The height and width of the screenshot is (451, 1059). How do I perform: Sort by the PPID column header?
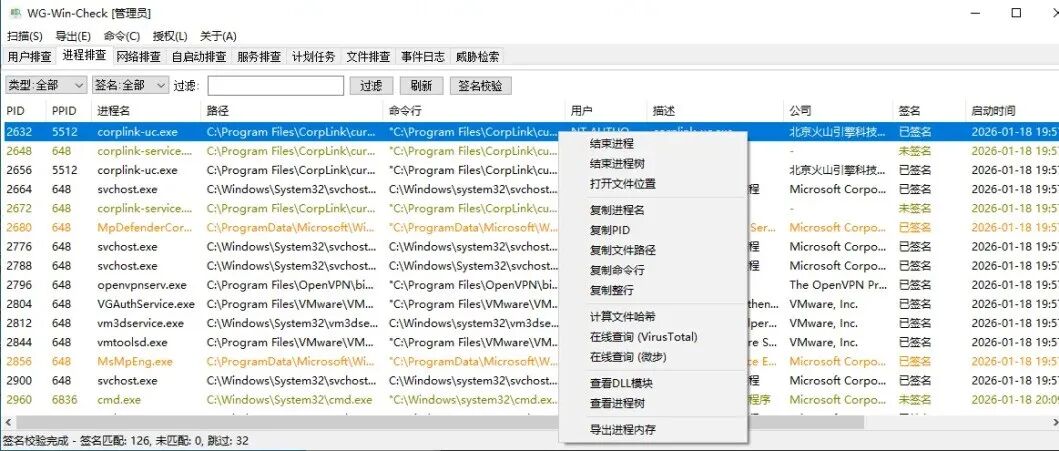69,111
